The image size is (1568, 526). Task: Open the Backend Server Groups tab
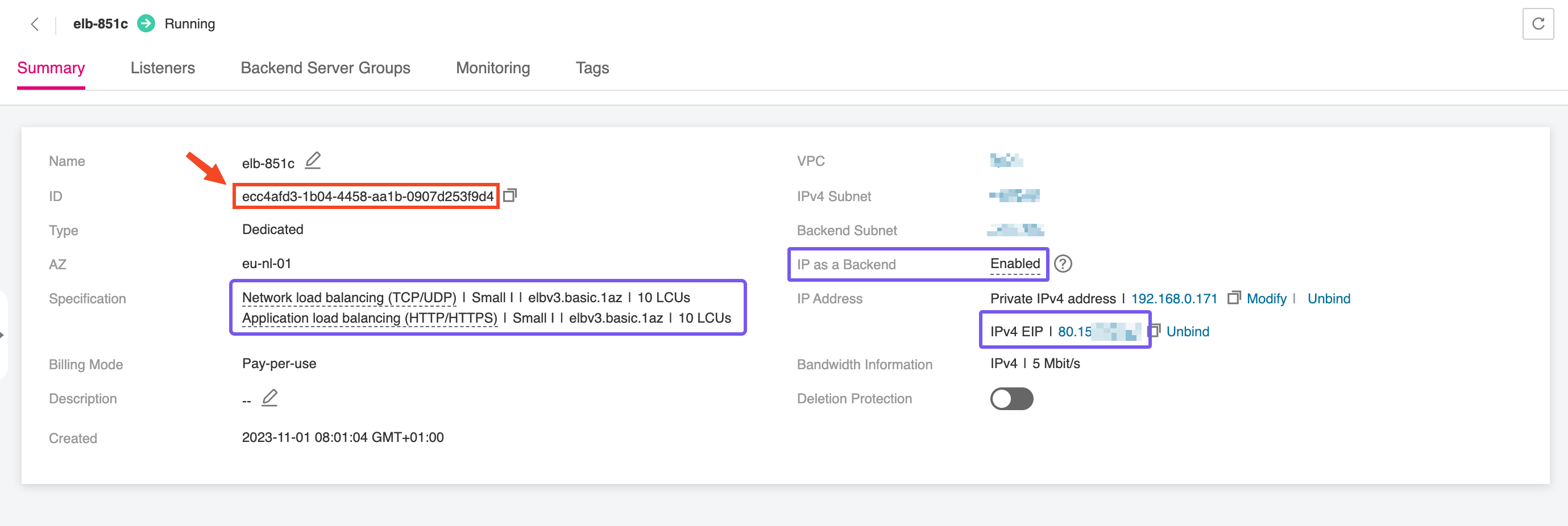tap(325, 68)
